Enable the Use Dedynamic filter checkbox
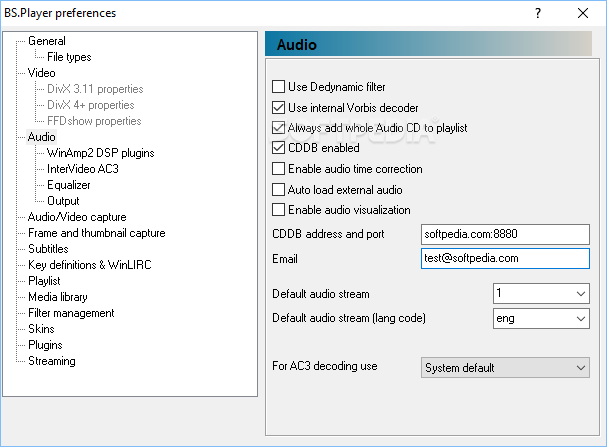This screenshot has width=607, height=447. click(278, 87)
